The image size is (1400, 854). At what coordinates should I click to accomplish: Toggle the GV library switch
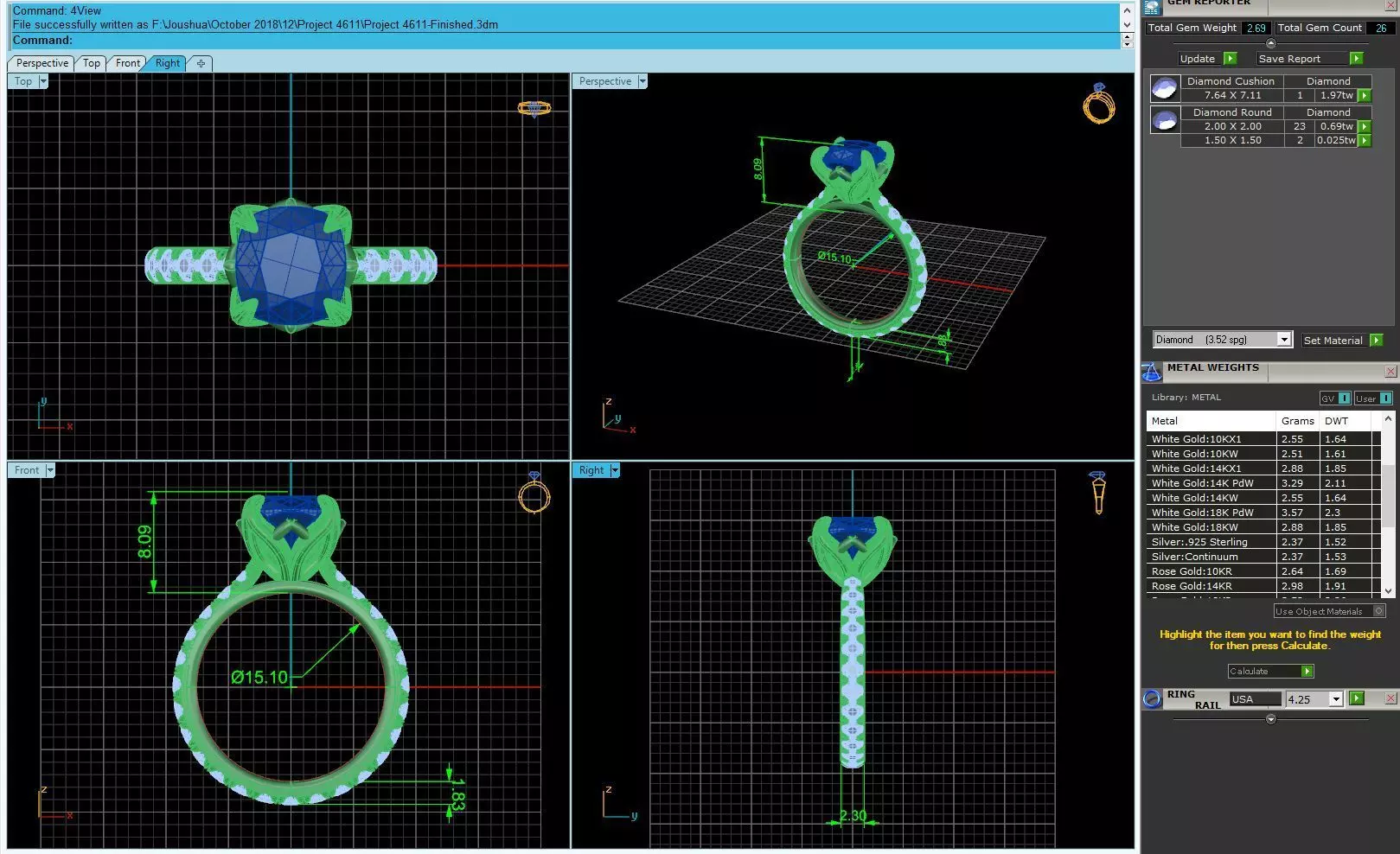tap(1335, 398)
